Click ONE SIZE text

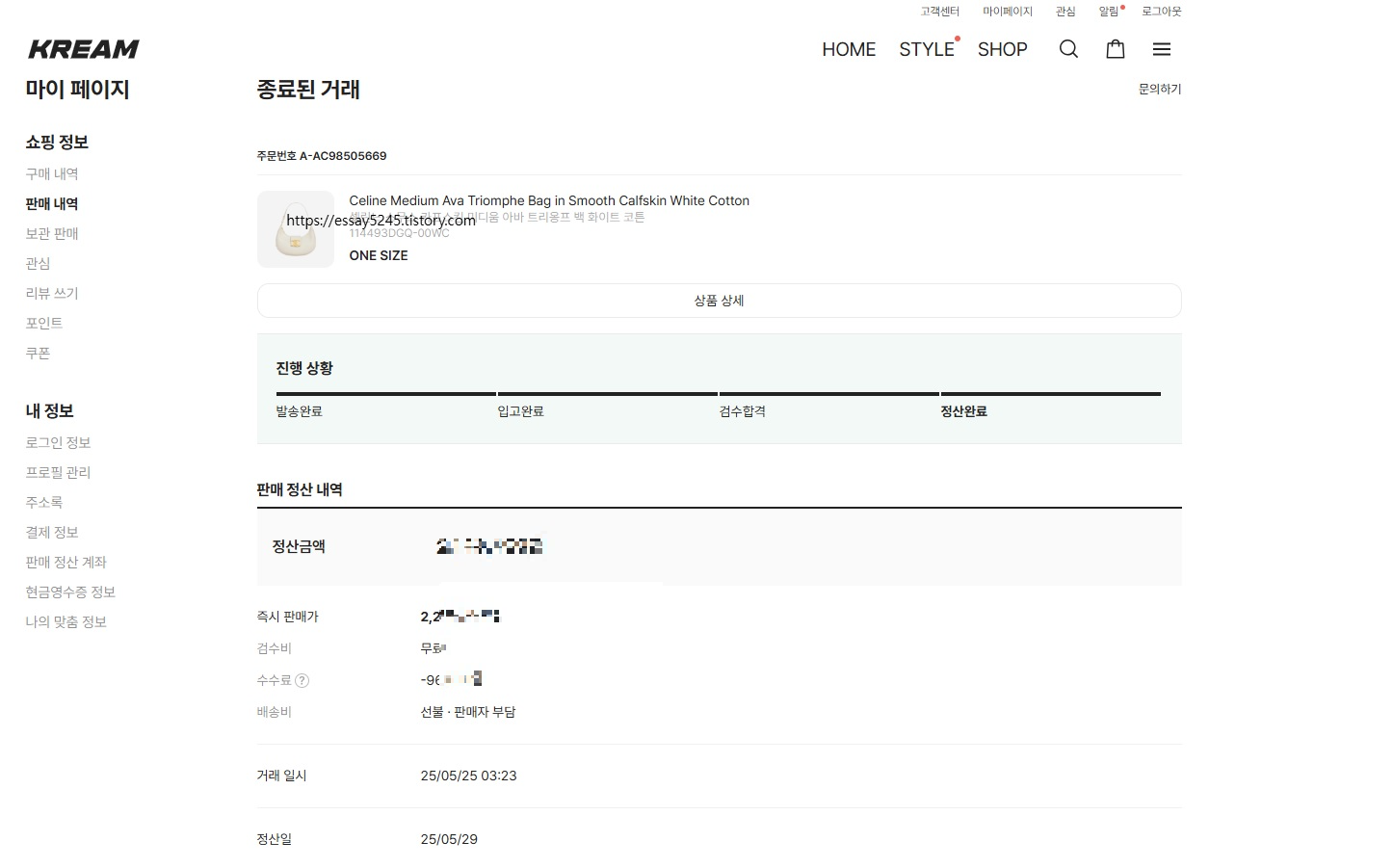click(379, 255)
